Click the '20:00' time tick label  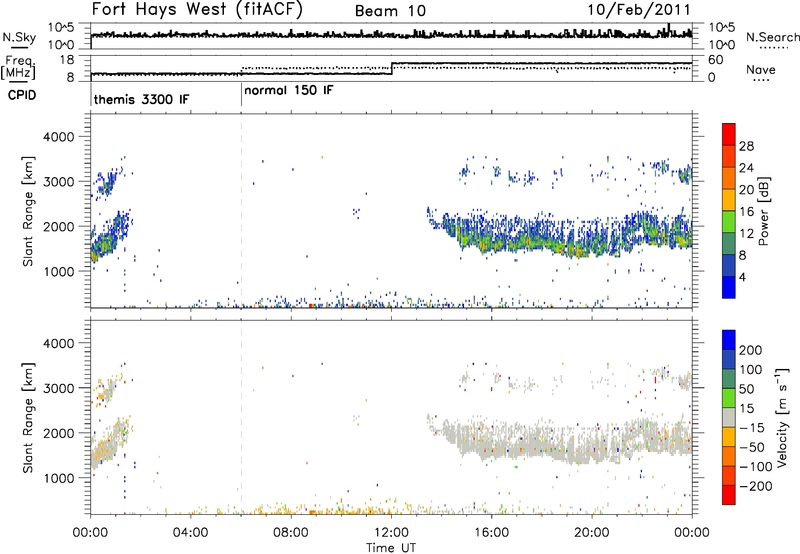[x=592, y=533]
